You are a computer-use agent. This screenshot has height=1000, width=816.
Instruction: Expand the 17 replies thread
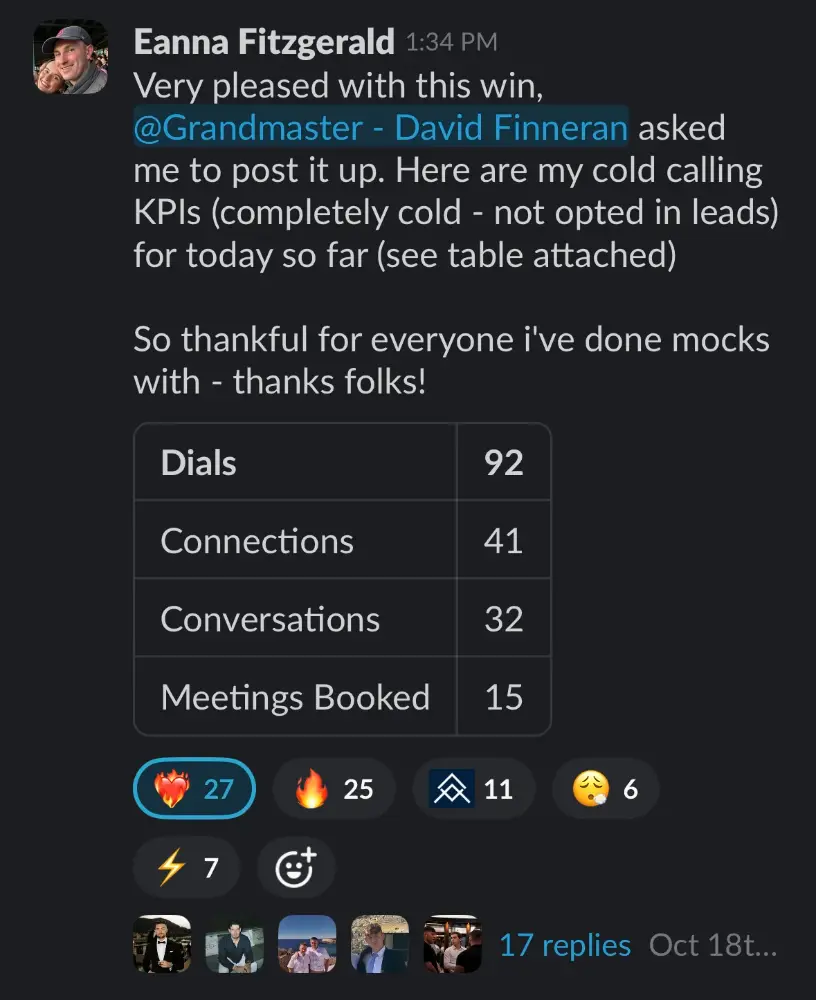[565, 945]
